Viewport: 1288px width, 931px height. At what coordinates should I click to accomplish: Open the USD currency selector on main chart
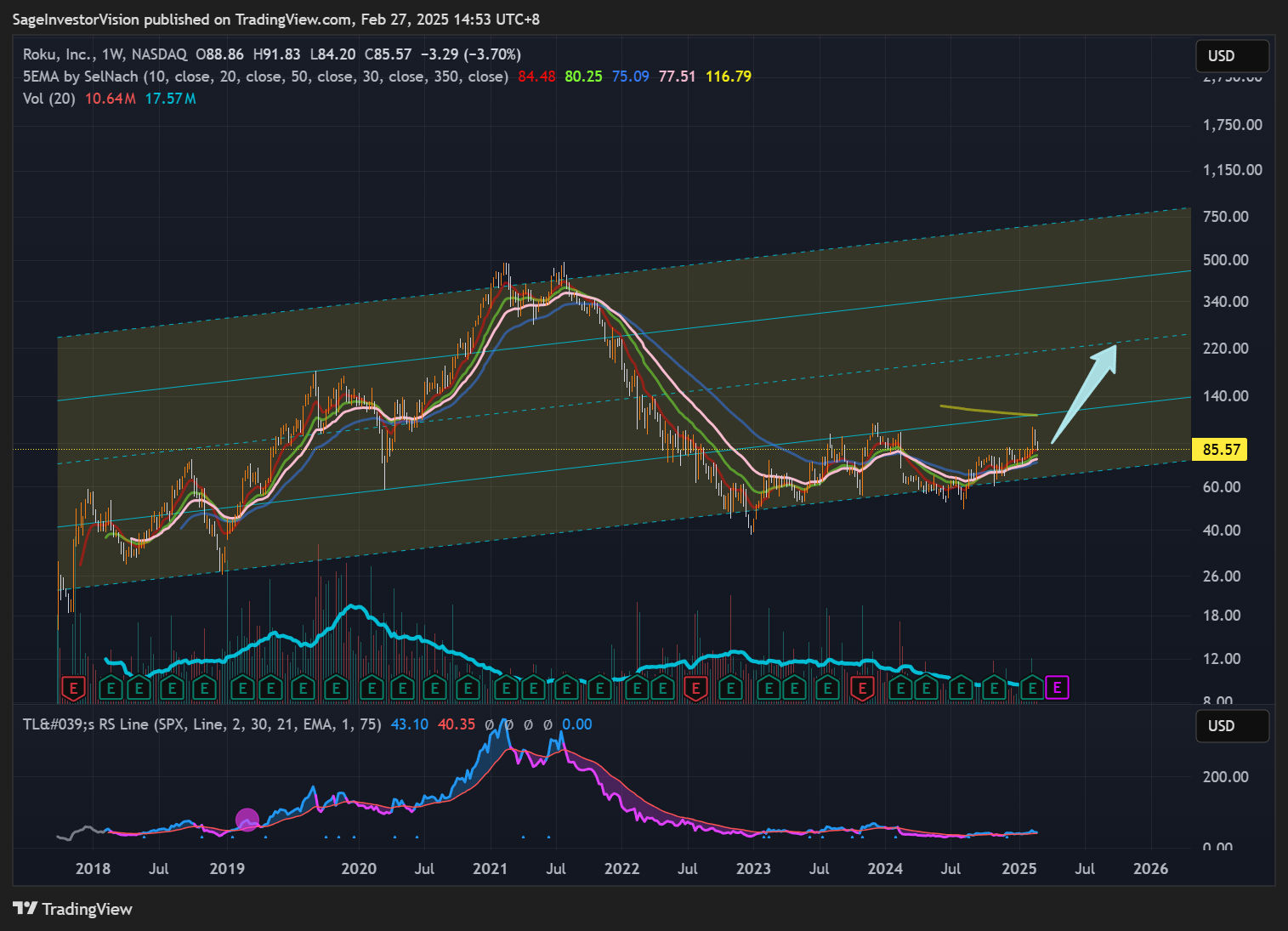[x=1232, y=56]
